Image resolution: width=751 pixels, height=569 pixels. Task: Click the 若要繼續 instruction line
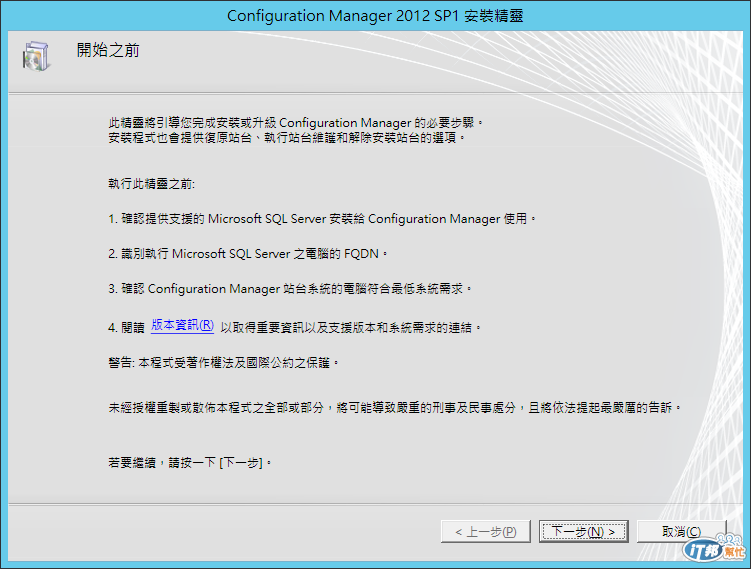[x=190, y=463]
